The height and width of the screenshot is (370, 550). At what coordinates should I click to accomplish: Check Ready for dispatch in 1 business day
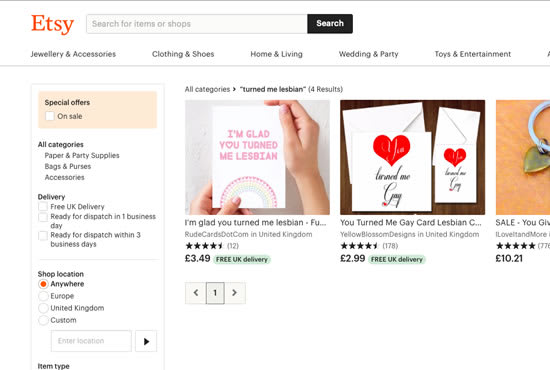coord(43,217)
